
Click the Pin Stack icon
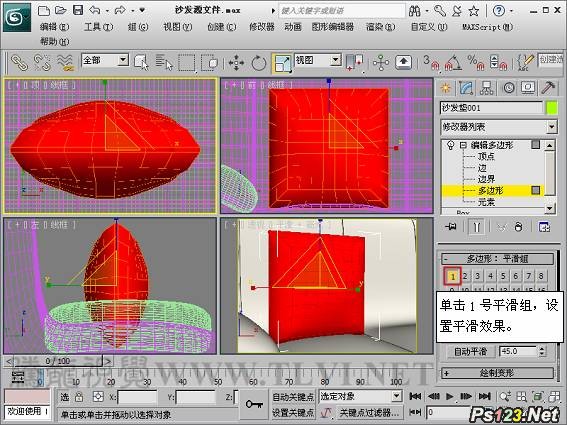[451, 227]
